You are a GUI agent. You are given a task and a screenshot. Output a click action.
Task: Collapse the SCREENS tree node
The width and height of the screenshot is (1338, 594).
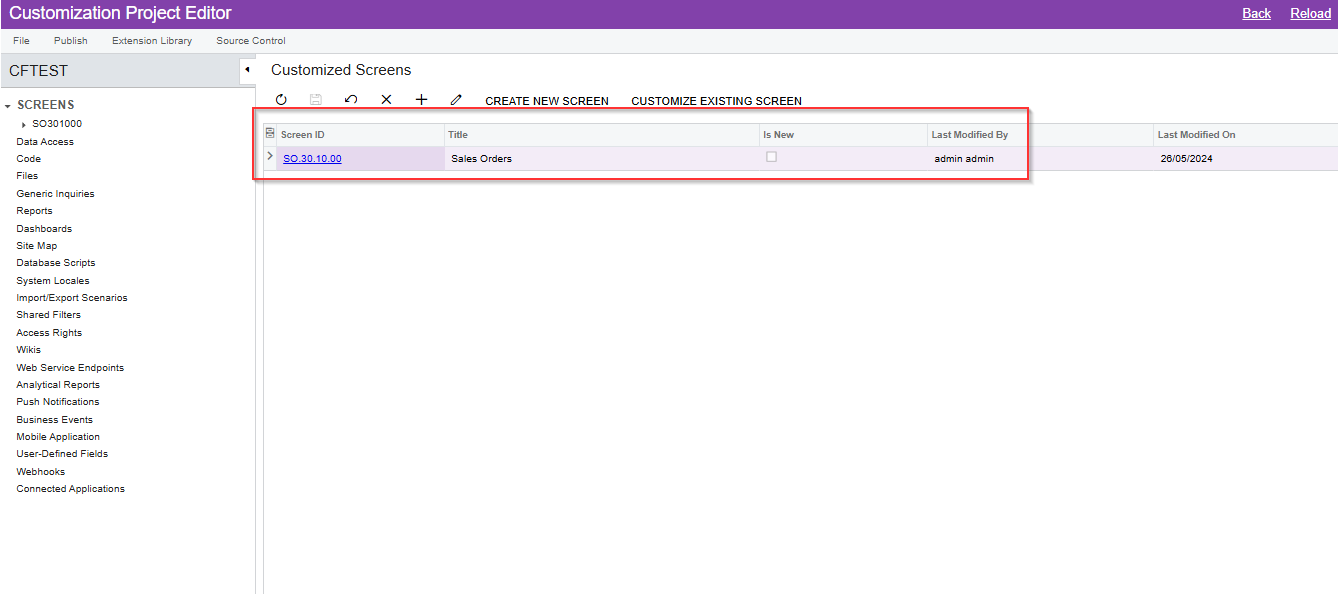tap(8, 105)
